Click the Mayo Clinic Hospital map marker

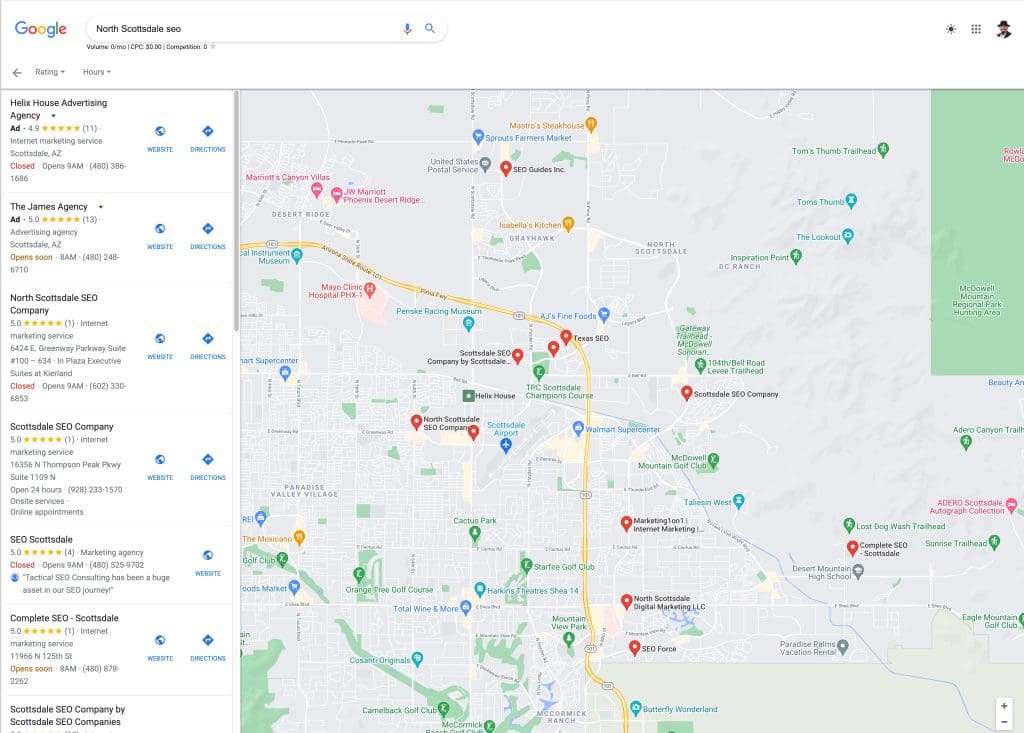pyautogui.click(x=370, y=289)
